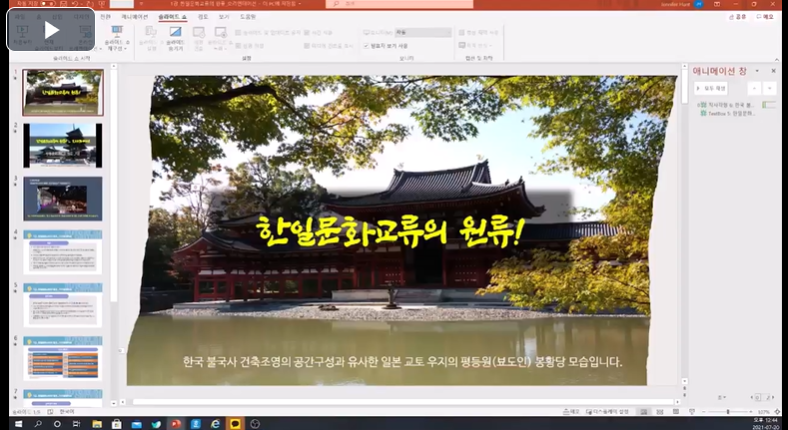The image size is (788, 430).
Task: Switch to Reading view icon
Action: click(x=676, y=411)
